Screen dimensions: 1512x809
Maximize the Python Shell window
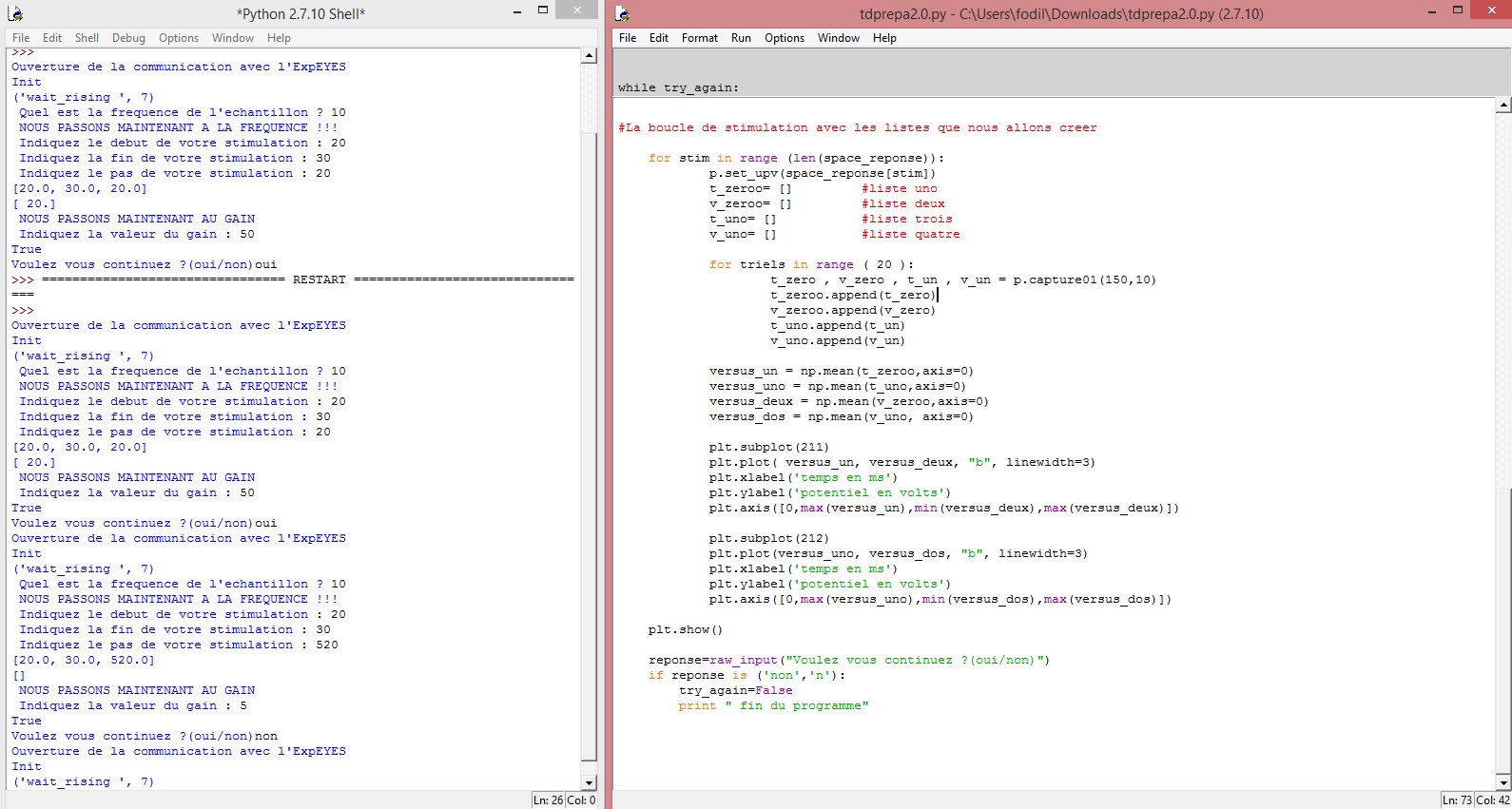pyautogui.click(x=543, y=10)
